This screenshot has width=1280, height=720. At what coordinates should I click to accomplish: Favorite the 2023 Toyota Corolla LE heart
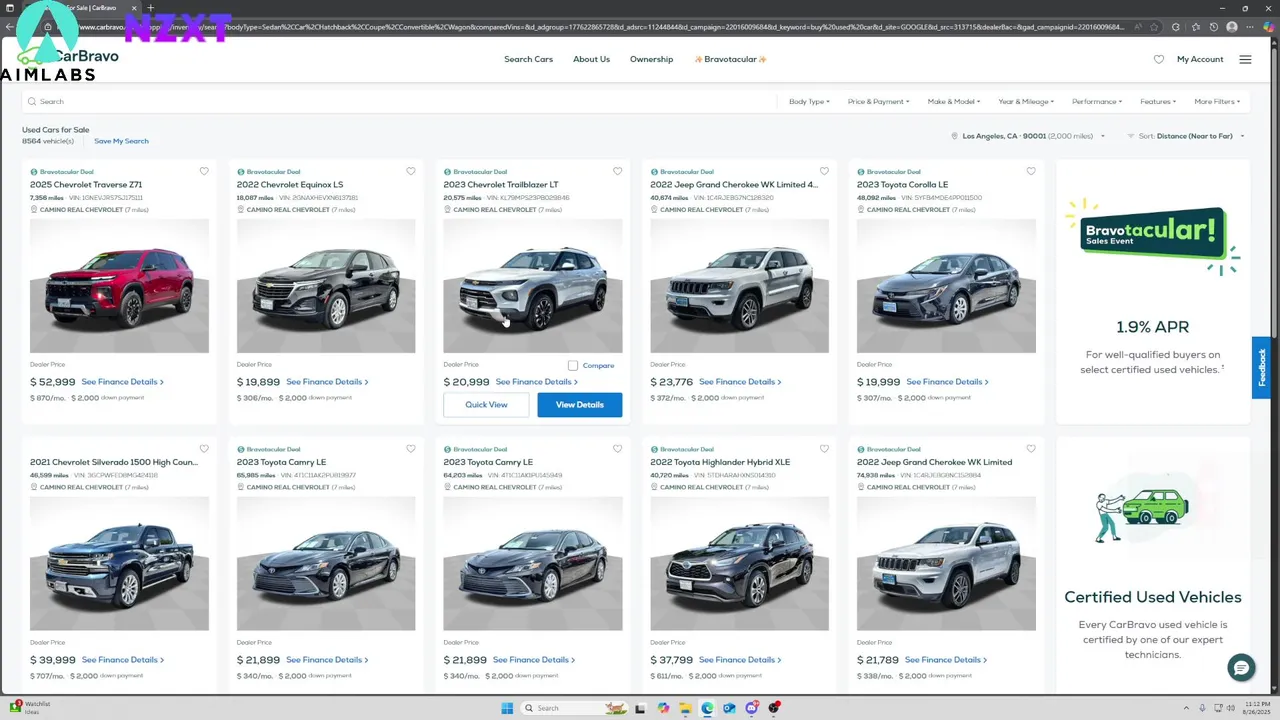[1031, 171]
